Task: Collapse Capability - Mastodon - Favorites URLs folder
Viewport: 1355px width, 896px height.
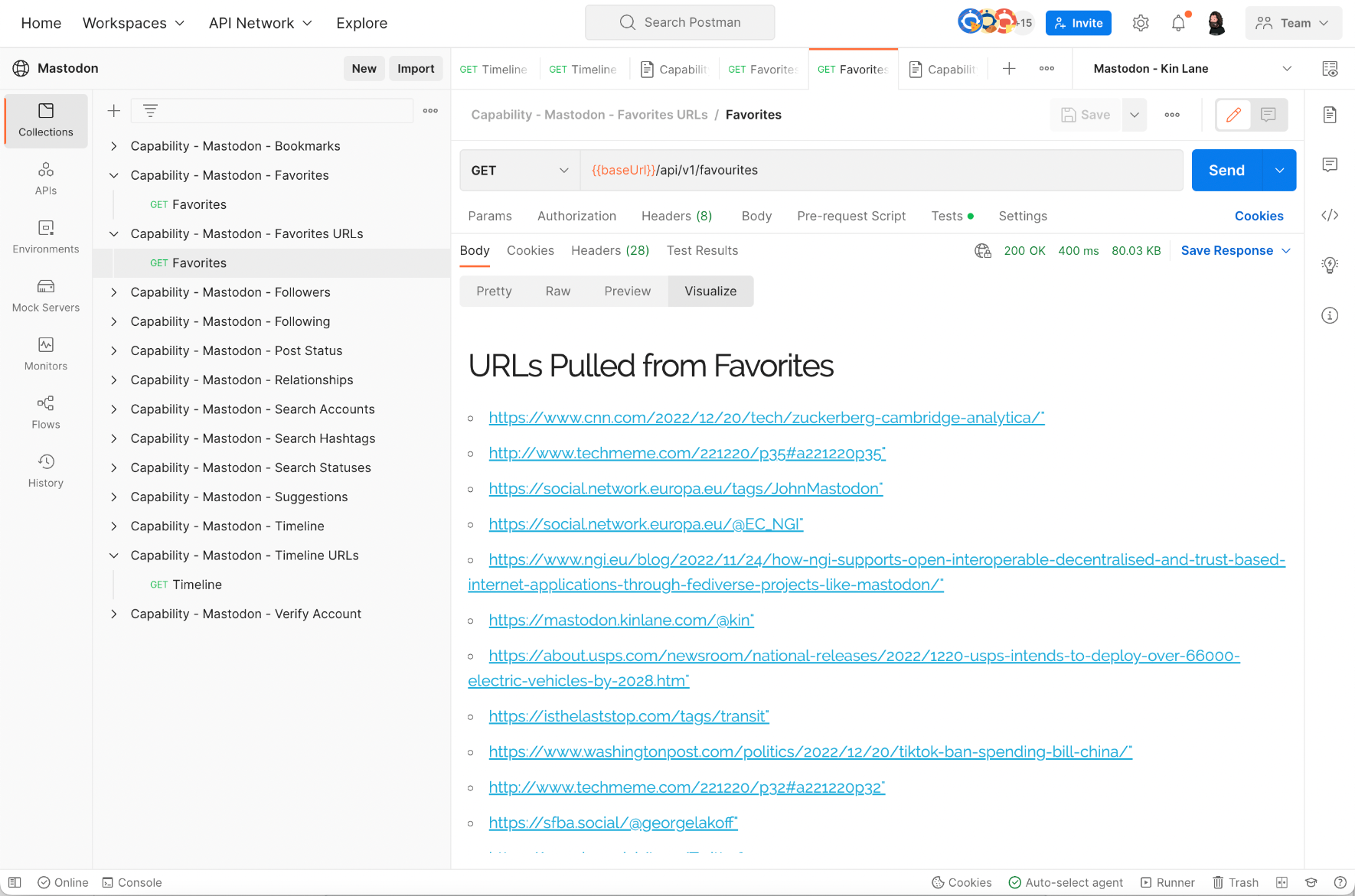Action: [114, 234]
